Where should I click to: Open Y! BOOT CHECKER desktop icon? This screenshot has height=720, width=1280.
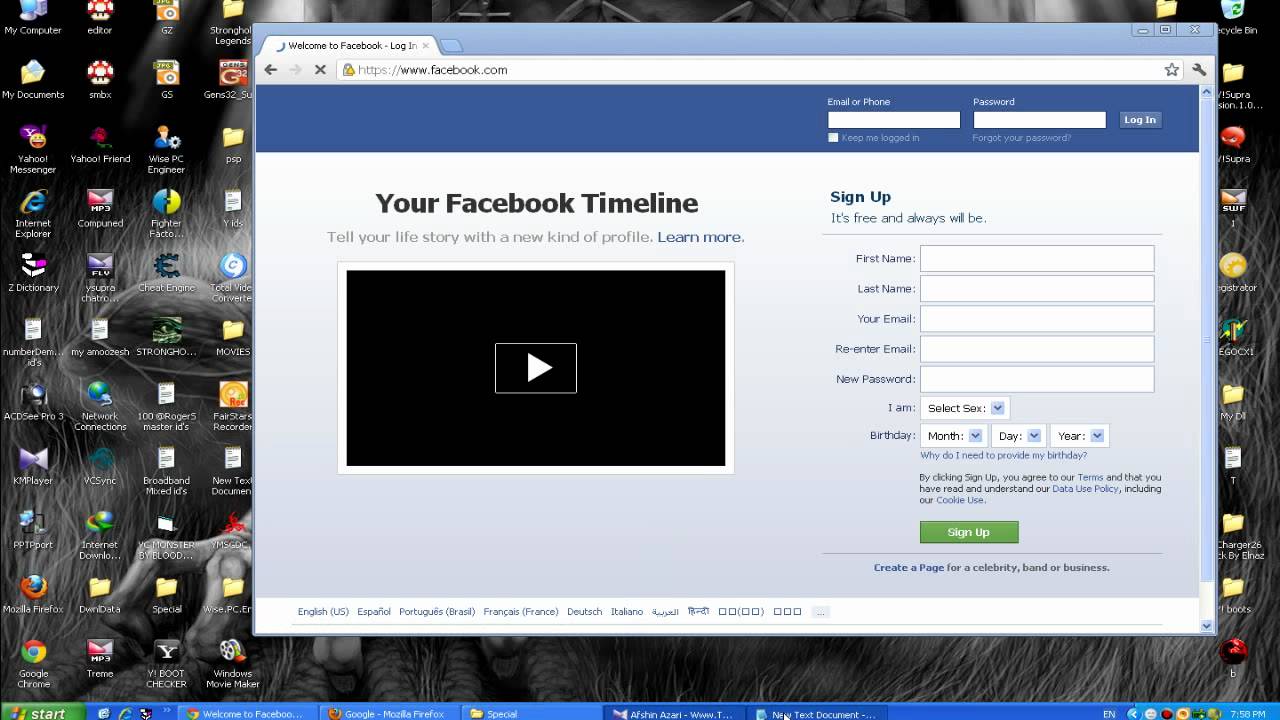coord(166,664)
